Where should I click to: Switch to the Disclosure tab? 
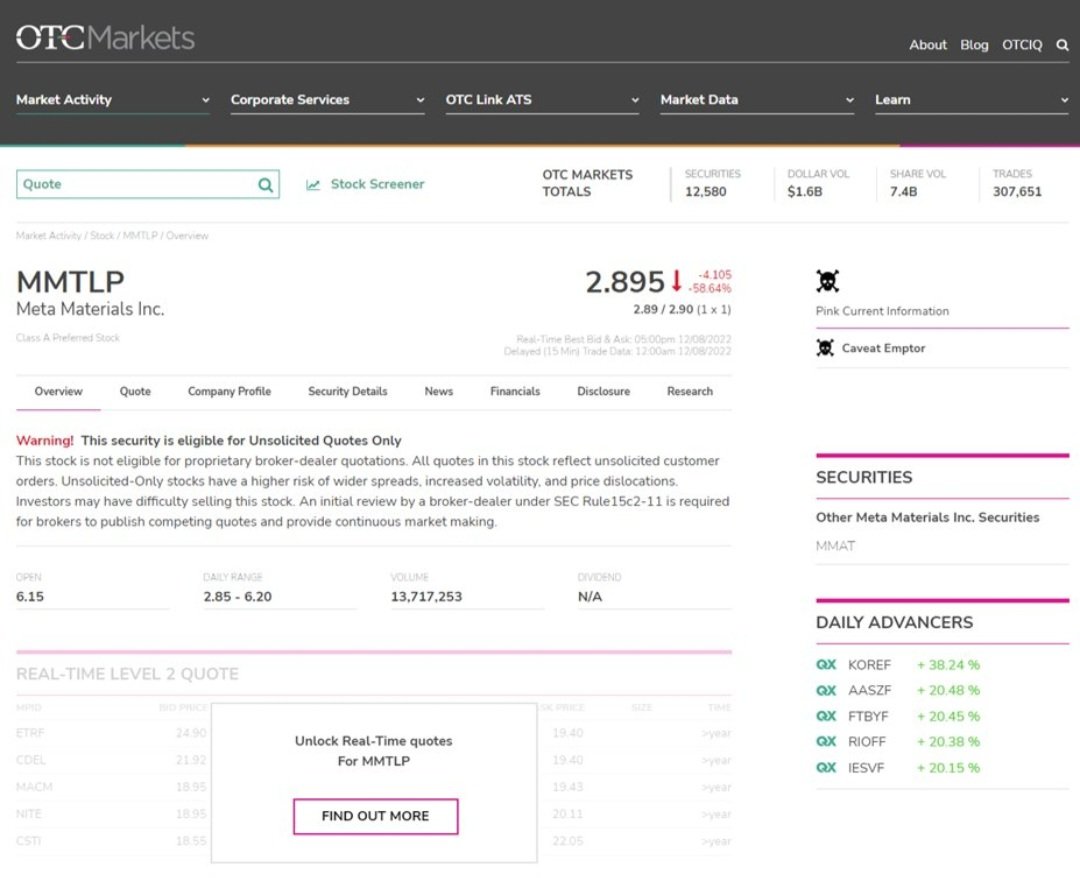(x=603, y=391)
